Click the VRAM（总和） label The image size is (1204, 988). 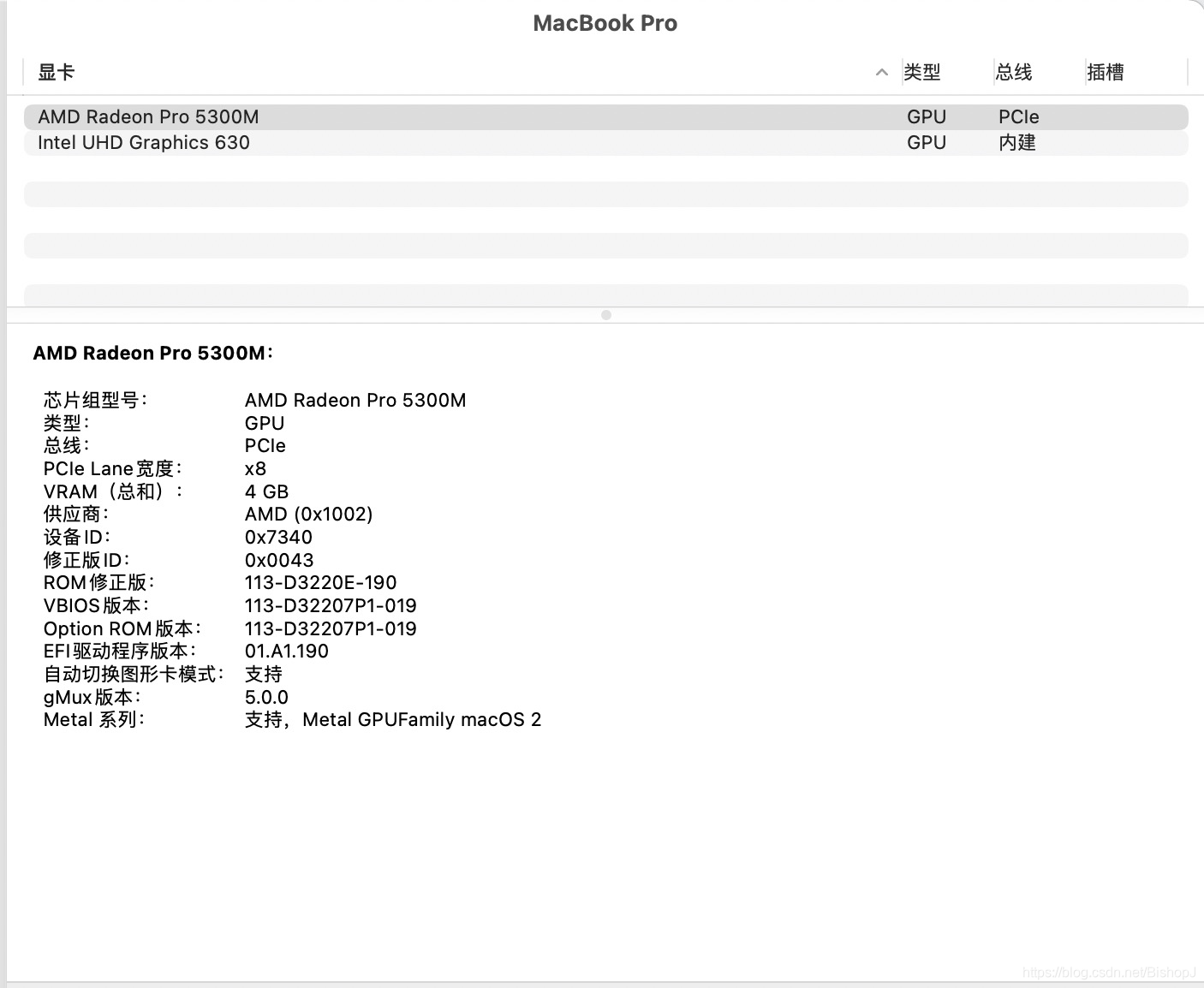[x=113, y=491]
